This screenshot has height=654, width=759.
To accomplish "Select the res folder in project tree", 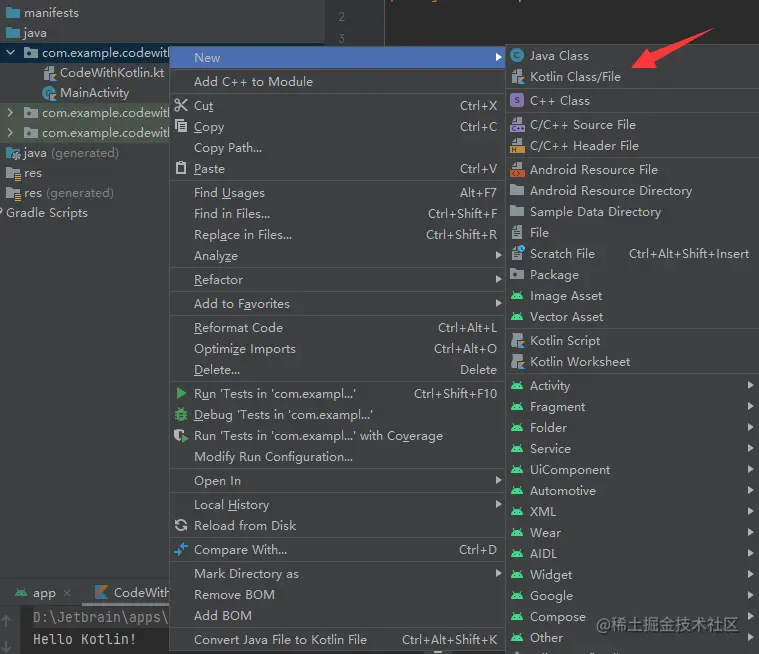I will [24, 173].
